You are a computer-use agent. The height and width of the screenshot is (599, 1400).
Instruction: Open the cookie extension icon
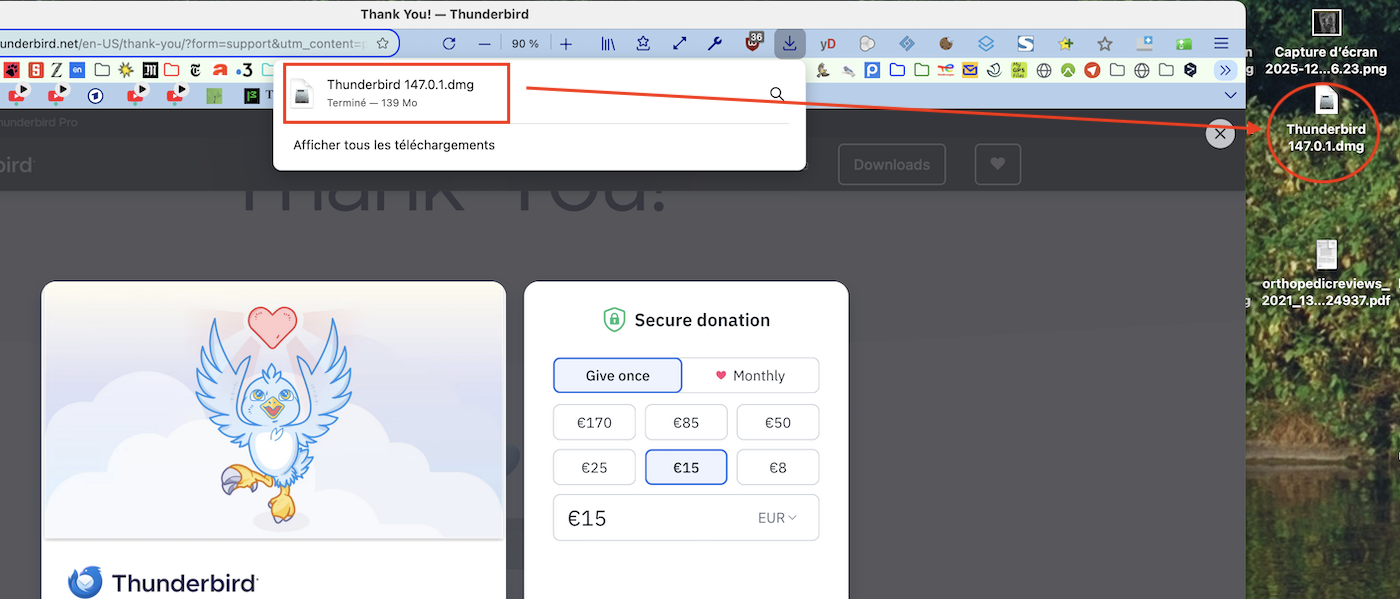coord(946,44)
